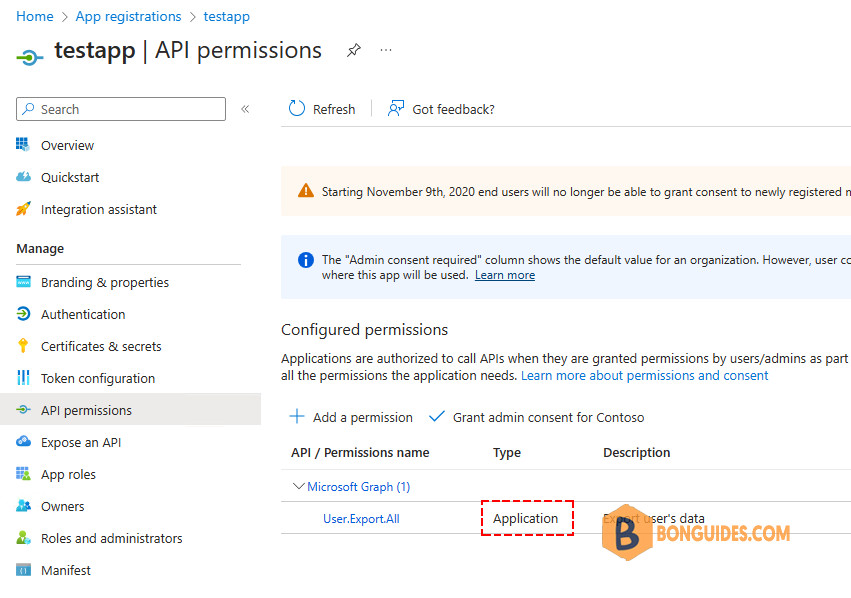Open Integration assistant page

[x=99, y=209]
